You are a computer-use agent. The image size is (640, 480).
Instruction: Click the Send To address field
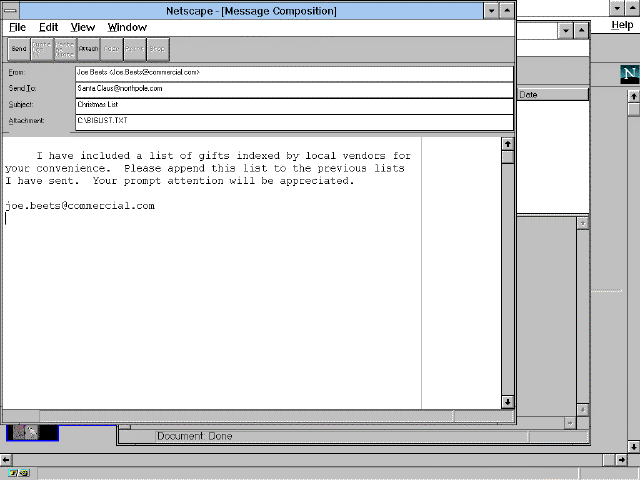point(294,90)
